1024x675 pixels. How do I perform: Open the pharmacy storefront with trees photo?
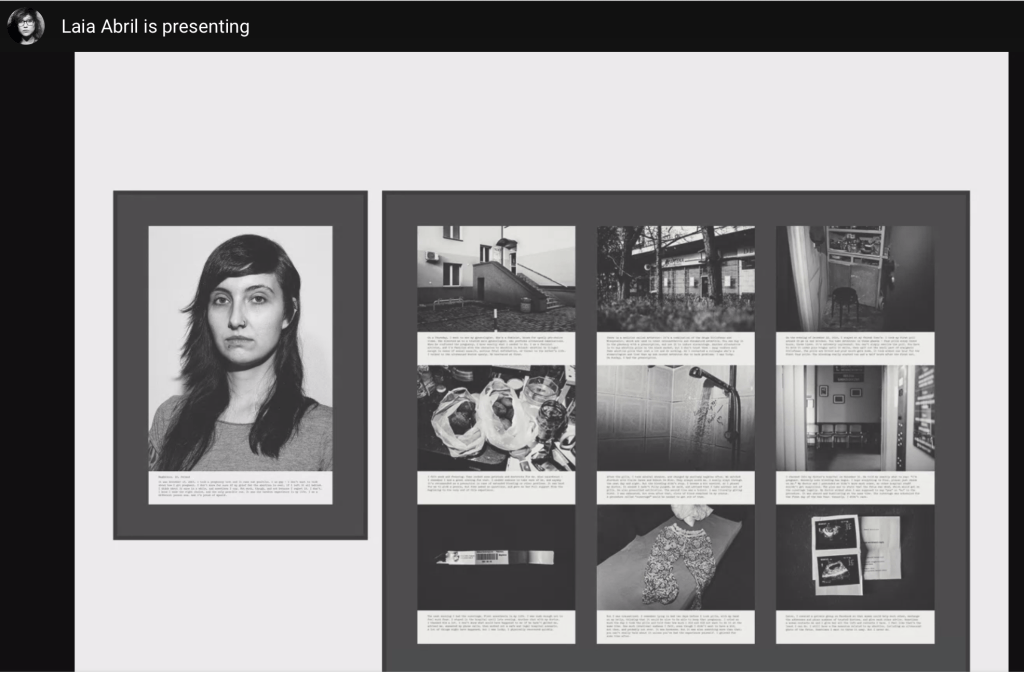click(676, 279)
